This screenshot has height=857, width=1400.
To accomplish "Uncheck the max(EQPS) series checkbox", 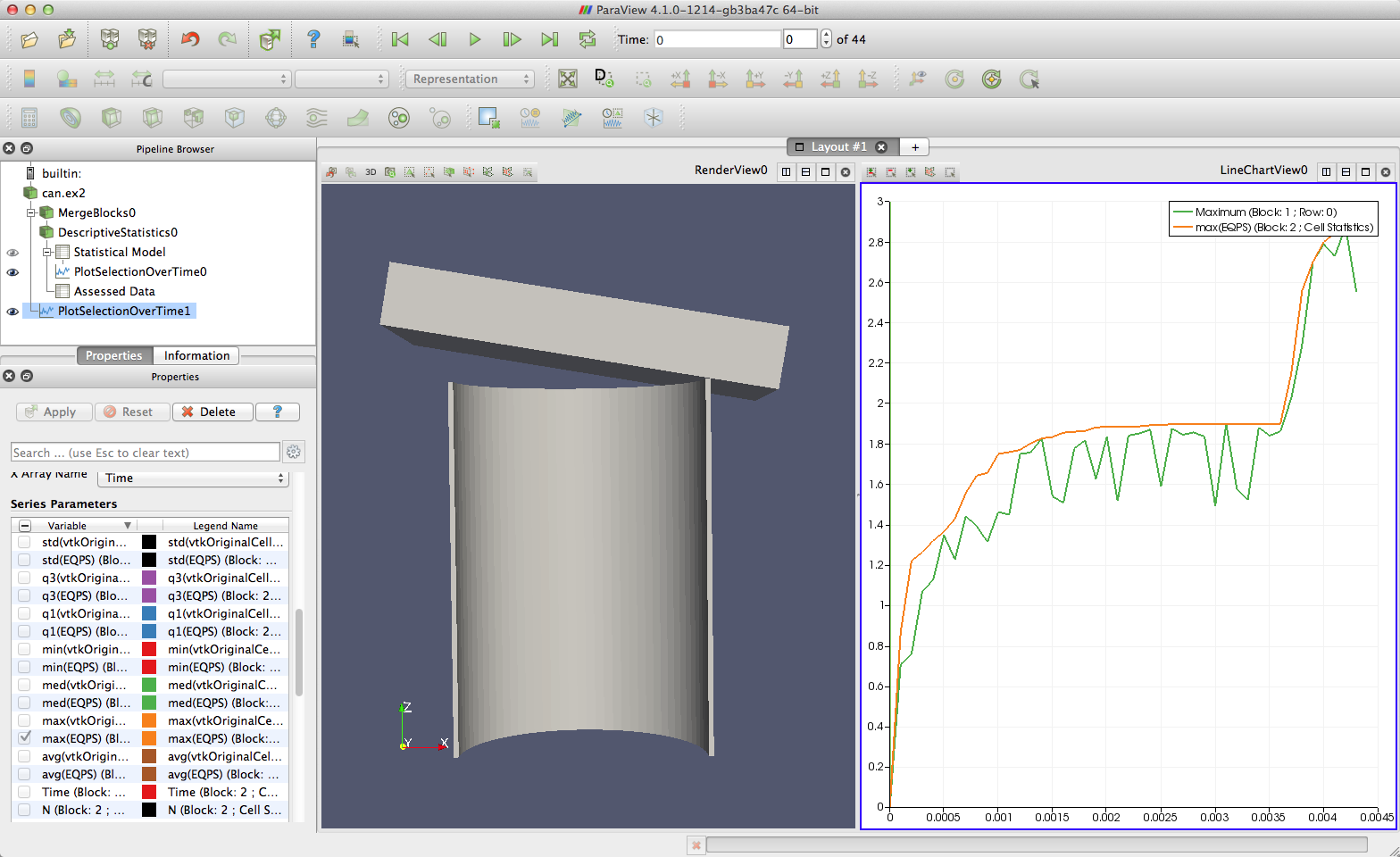I will (24, 738).
